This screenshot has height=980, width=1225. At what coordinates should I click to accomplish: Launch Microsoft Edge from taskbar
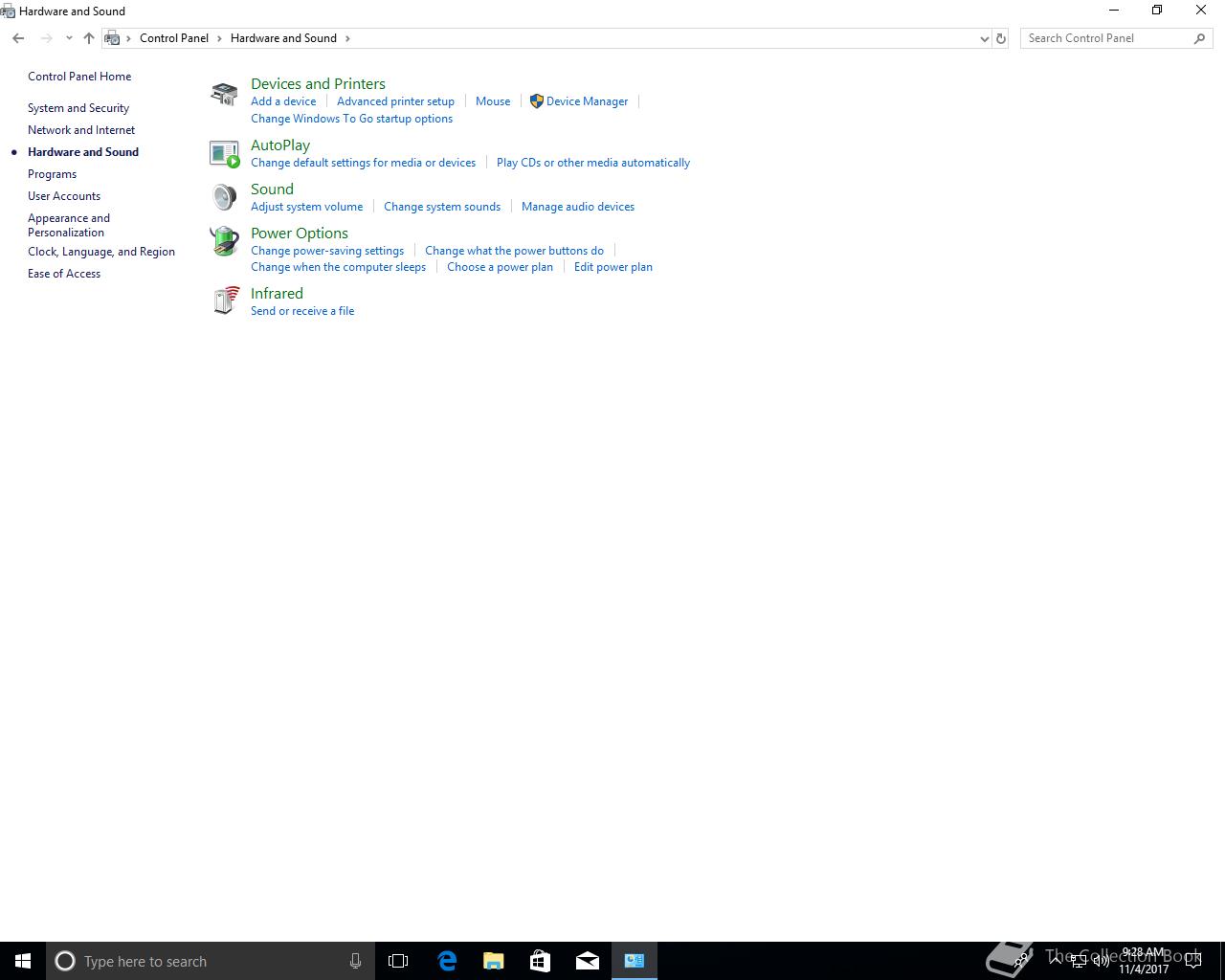[447, 961]
